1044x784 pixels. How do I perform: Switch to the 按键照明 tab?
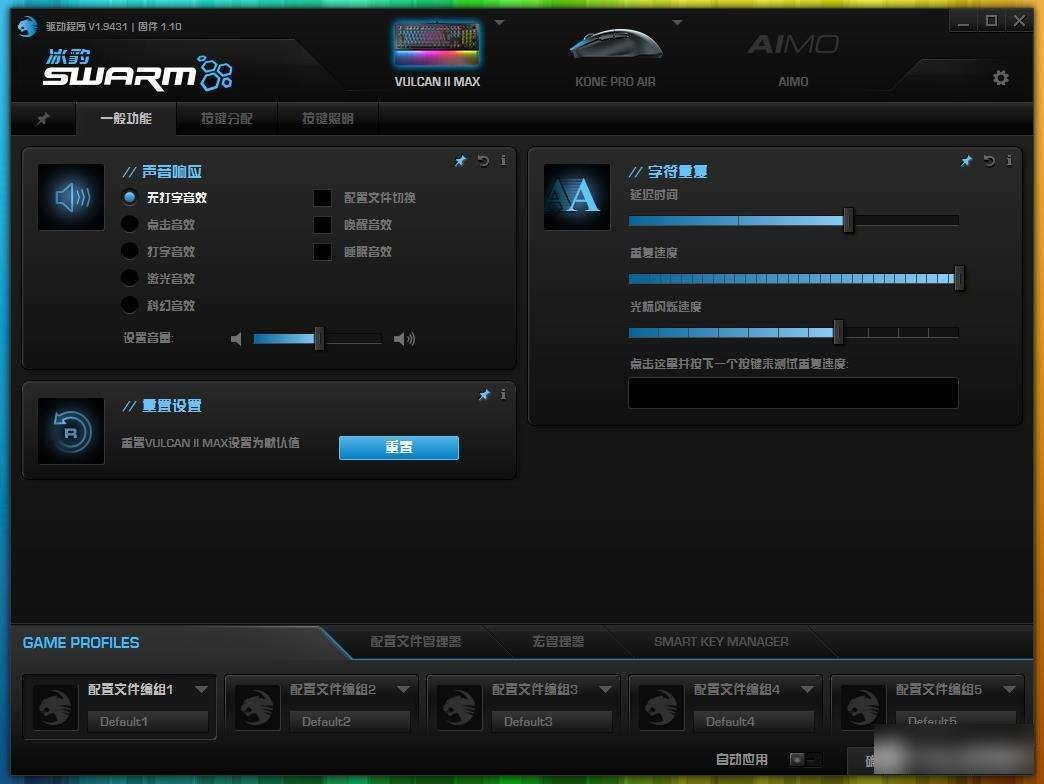tap(328, 118)
